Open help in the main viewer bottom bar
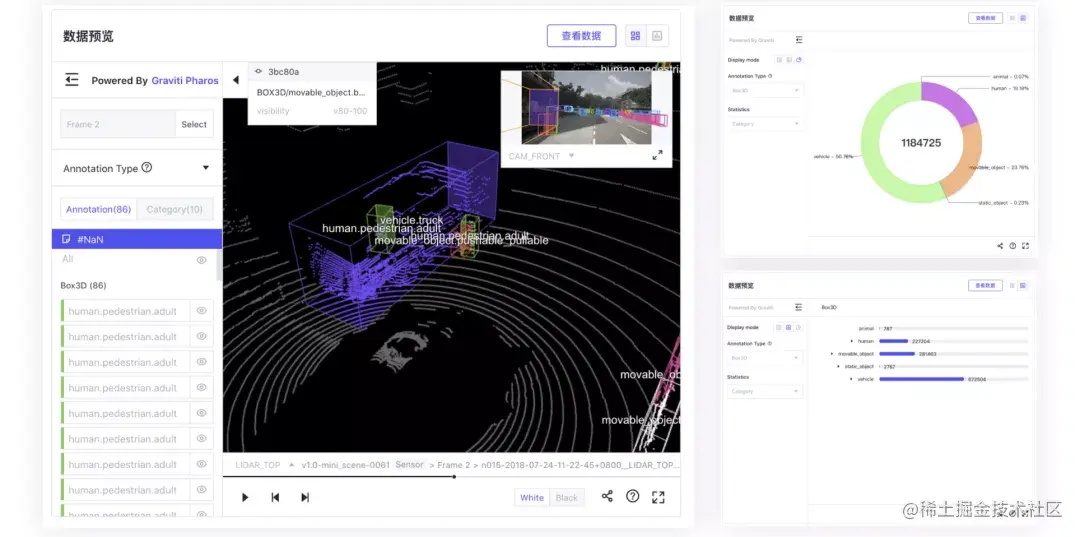Viewport: 1080px width, 537px height. point(632,496)
